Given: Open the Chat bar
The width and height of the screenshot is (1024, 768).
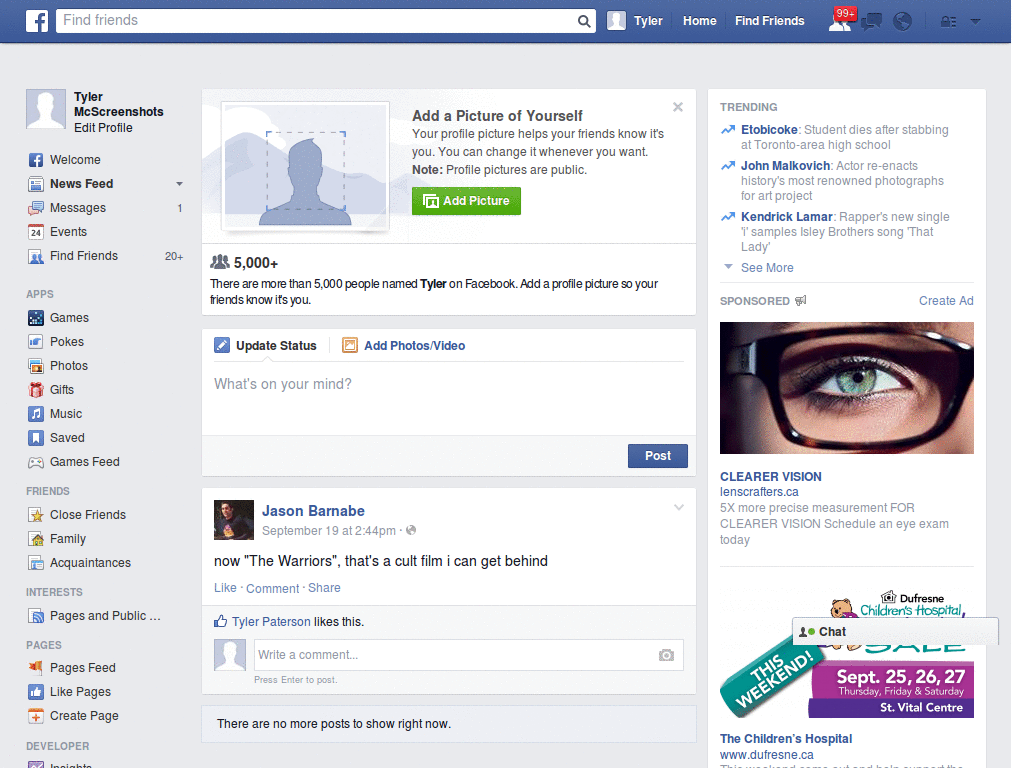Looking at the screenshot, I should coord(895,632).
